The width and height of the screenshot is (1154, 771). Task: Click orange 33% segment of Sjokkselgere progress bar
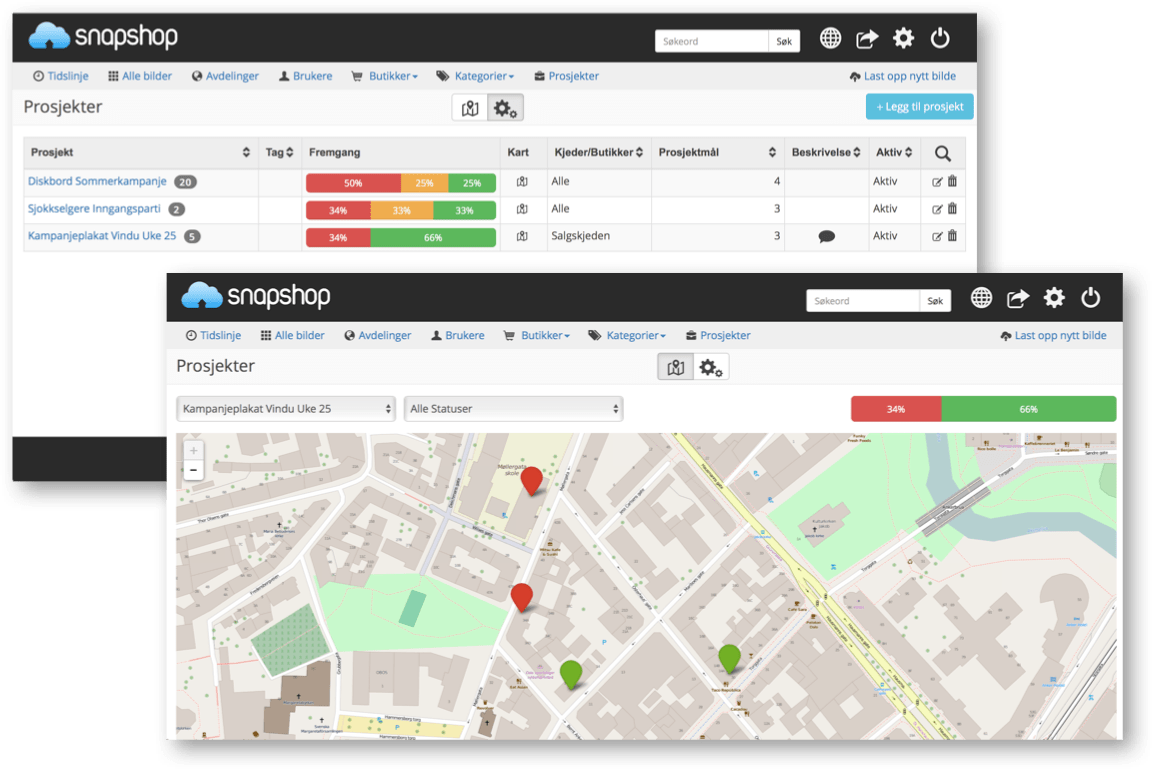coord(402,210)
